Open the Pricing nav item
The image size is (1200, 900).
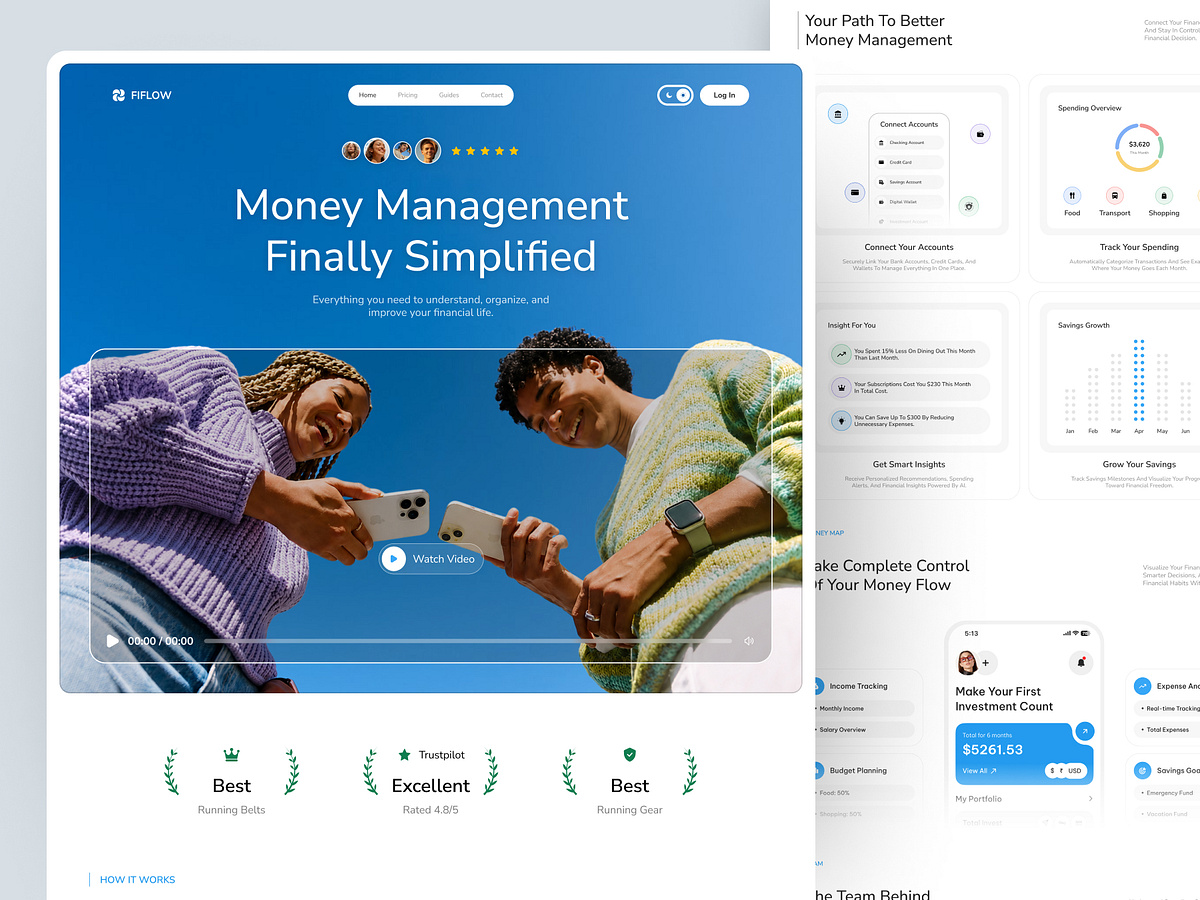click(408, 95)
